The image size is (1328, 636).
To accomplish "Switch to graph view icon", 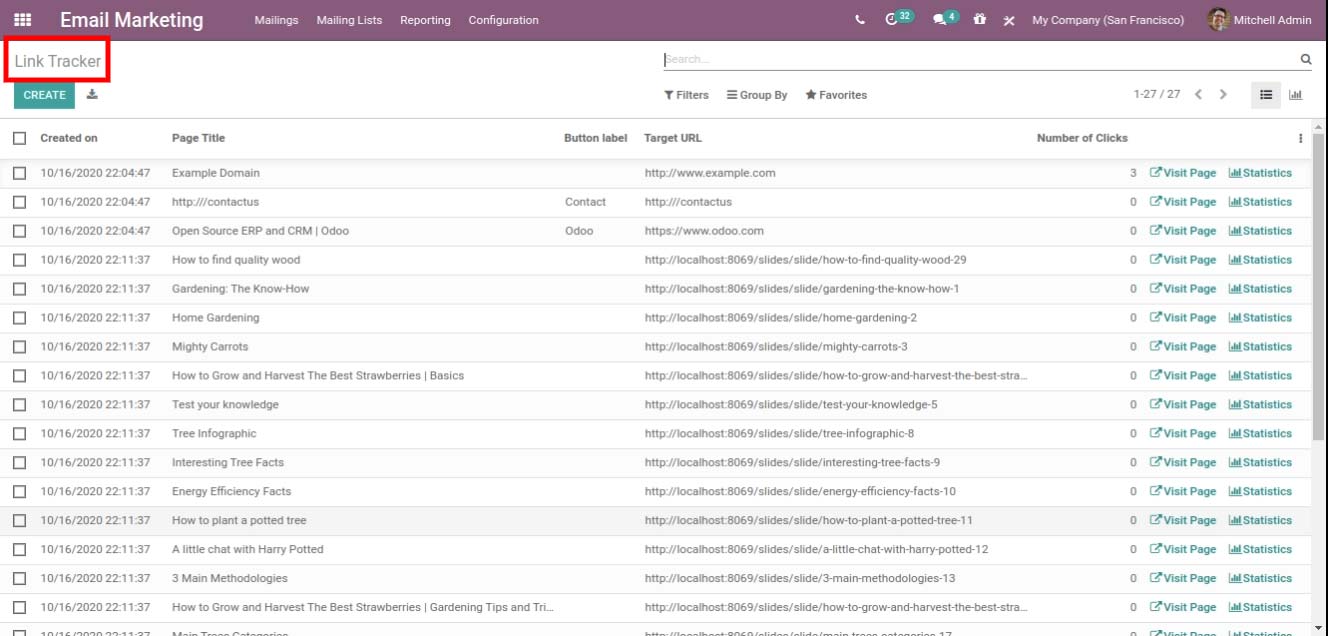I will click(1296, 95).
